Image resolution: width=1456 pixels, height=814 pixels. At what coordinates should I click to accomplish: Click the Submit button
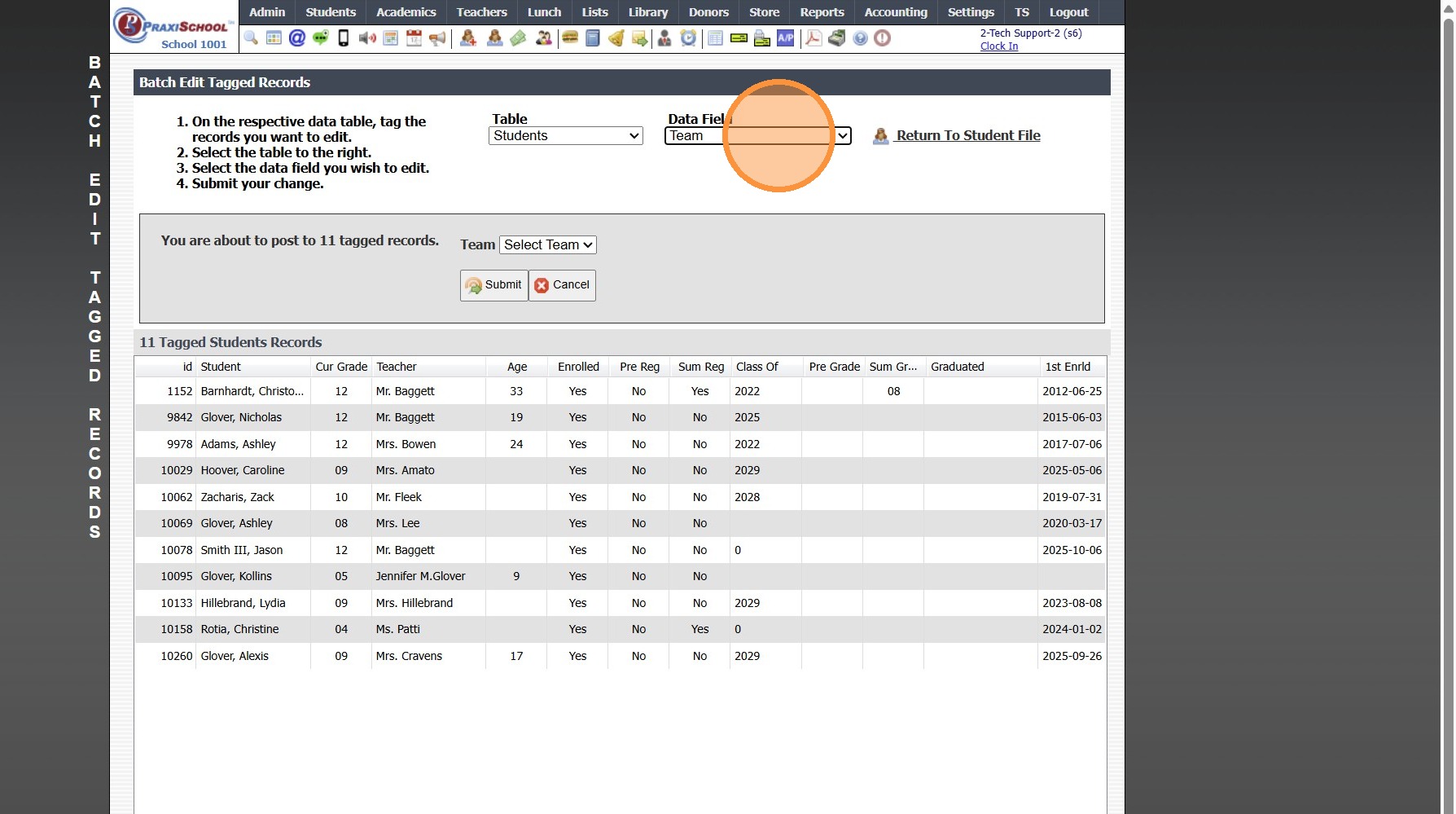(x=494, y=285)
